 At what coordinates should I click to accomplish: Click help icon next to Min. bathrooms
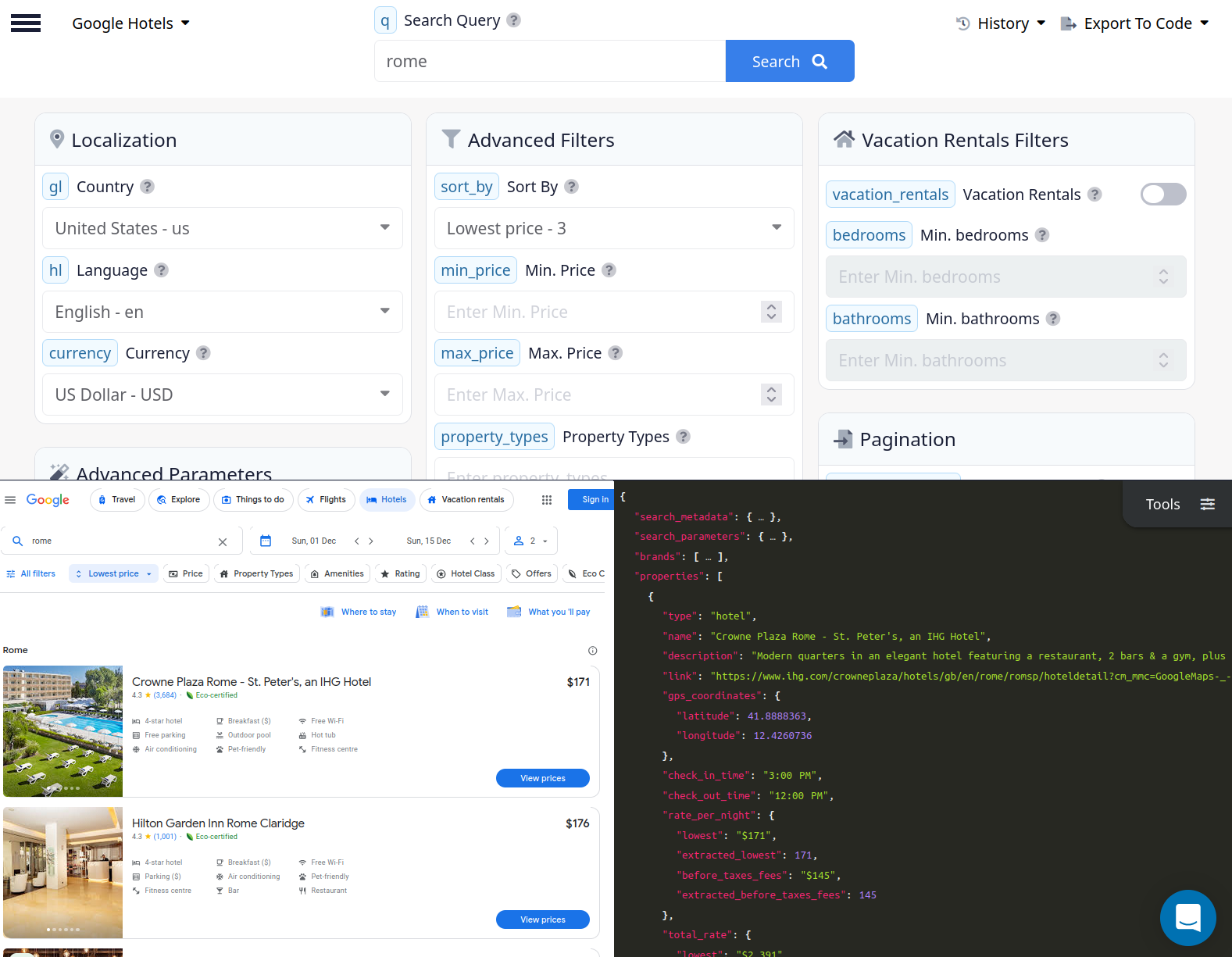pos(1053,319)
